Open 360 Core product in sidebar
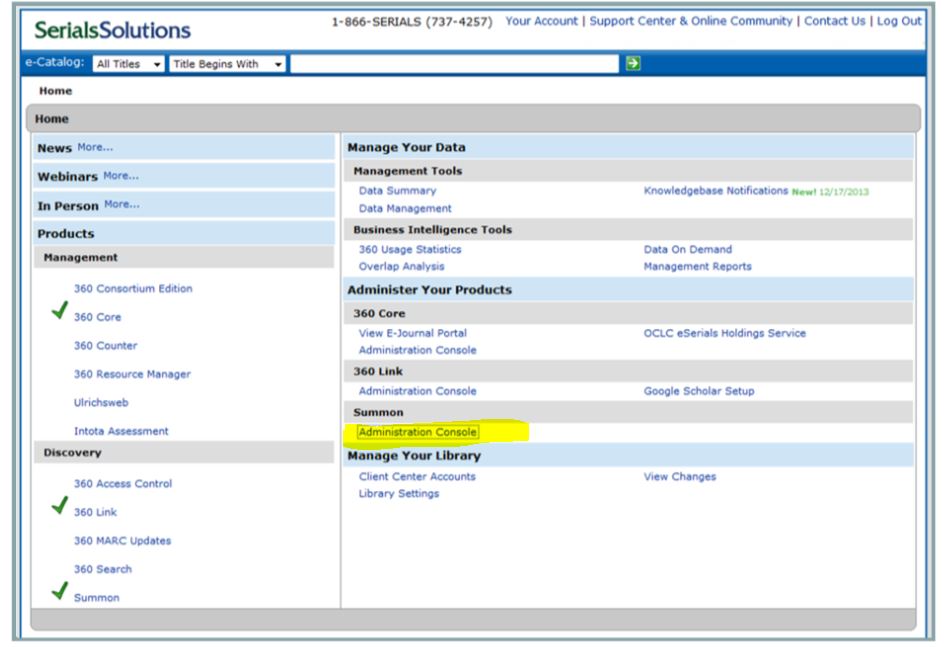 (x=97, y=317)
